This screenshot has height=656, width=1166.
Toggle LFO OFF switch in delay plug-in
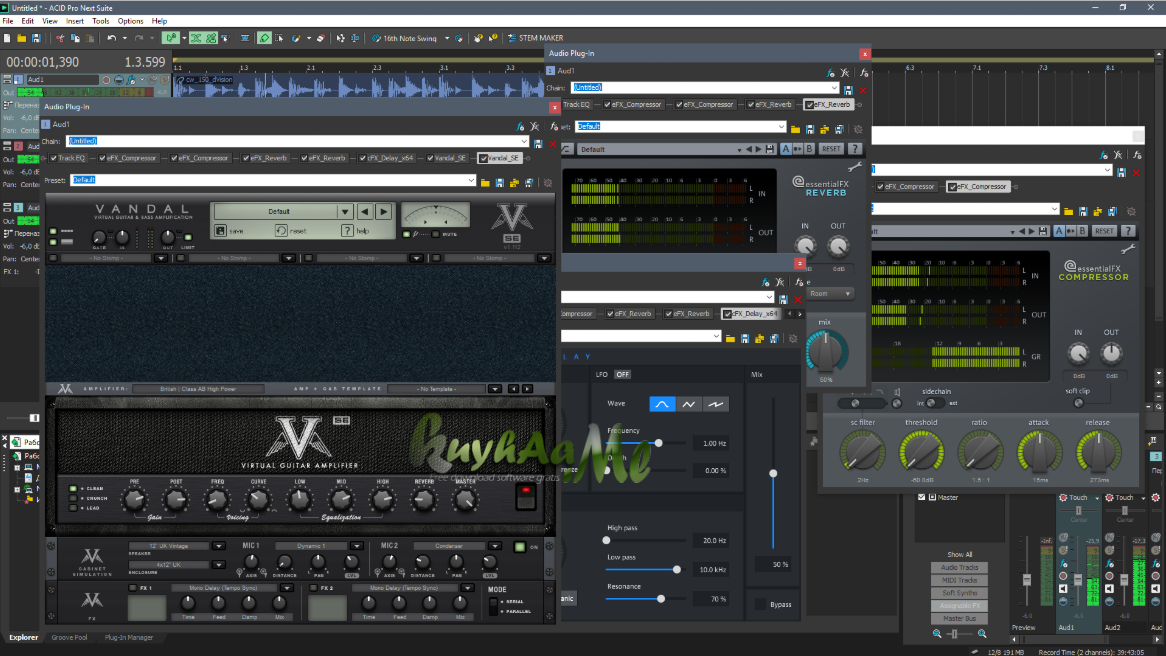[622, 374]
